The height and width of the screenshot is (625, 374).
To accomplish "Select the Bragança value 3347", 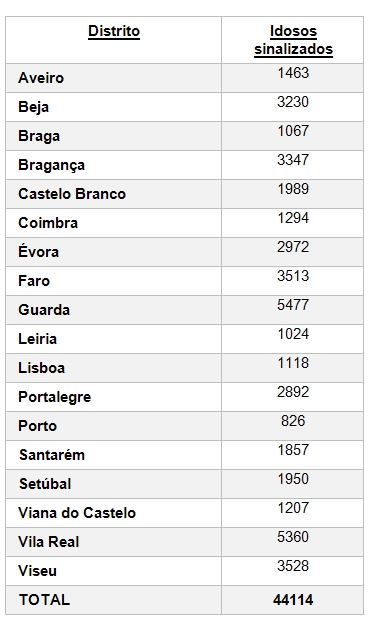I will [293, 160].
